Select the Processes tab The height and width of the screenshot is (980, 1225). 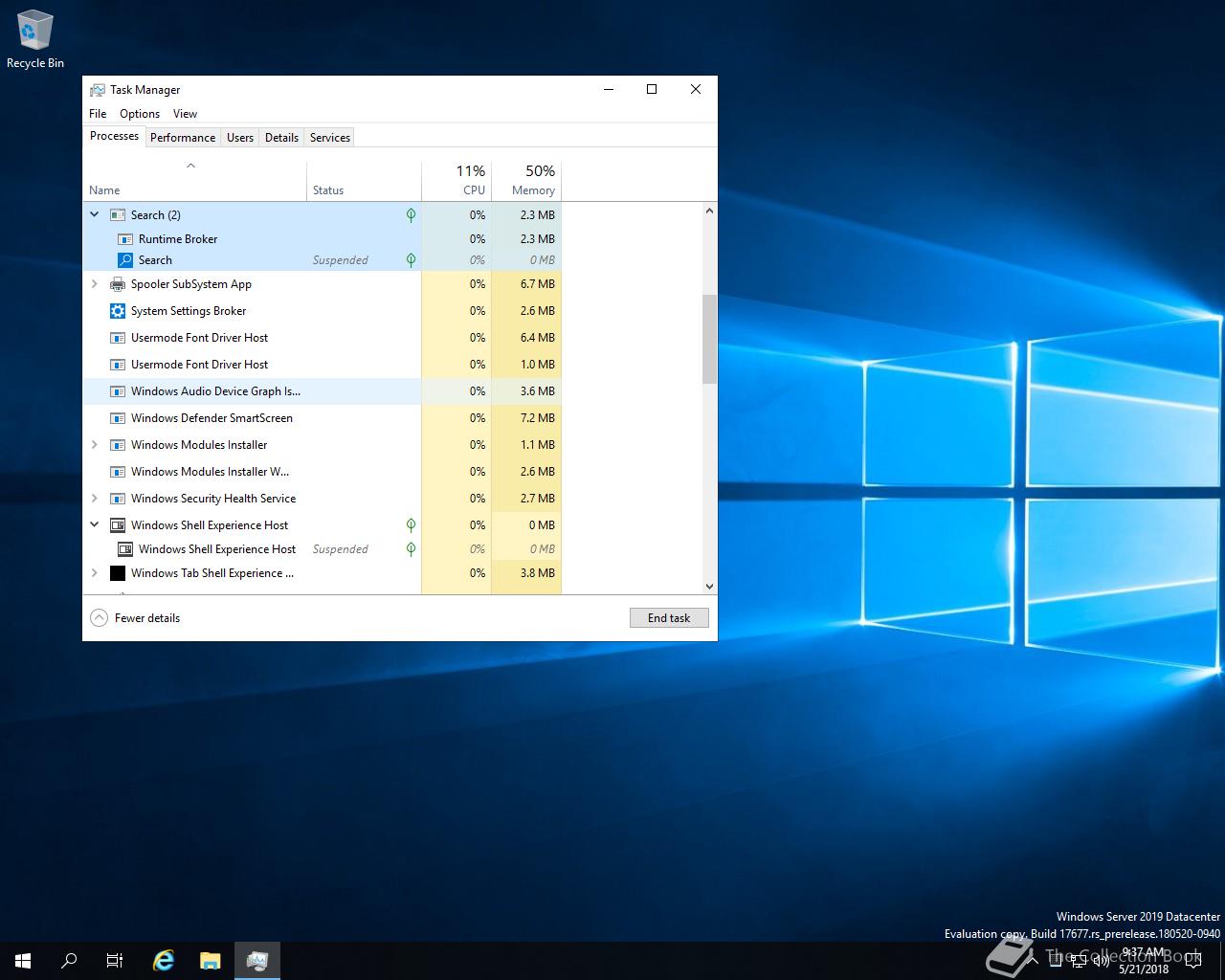point(114,136)
